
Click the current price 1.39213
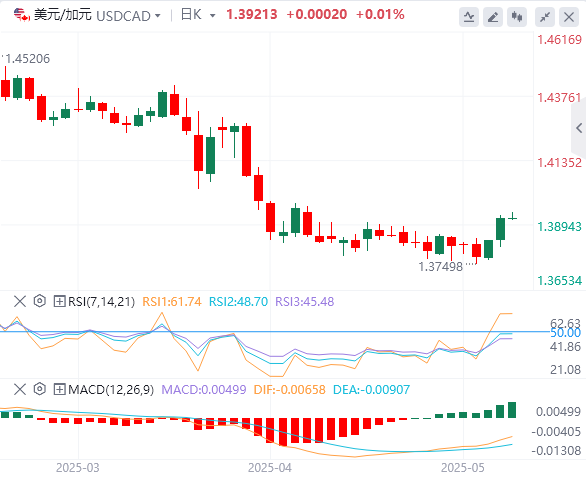click(252, 15)
